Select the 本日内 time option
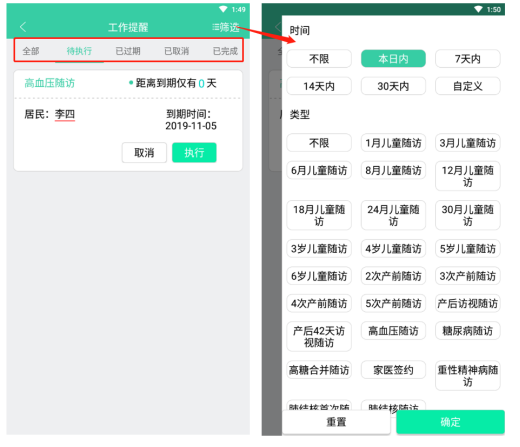This screenshot has height=447, width=520. click(x=393, y=59)
